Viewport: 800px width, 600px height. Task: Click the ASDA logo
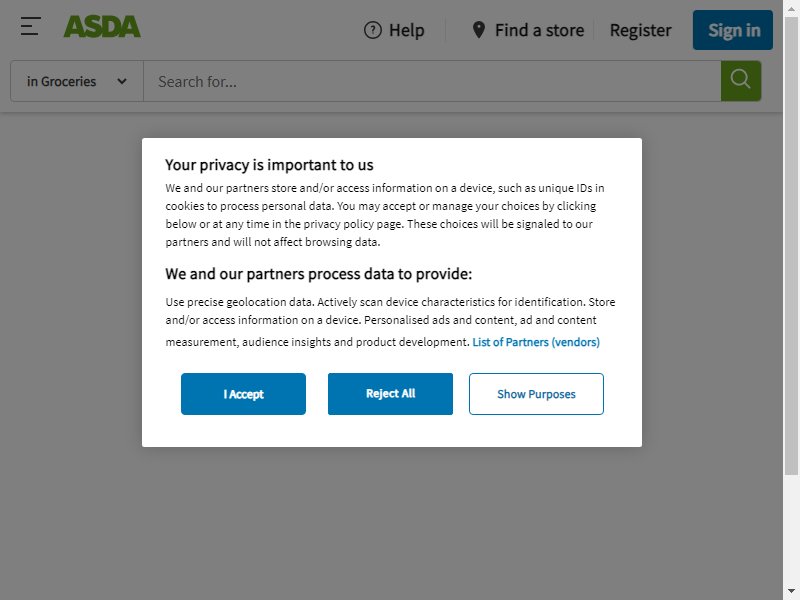tap(102, 27)
